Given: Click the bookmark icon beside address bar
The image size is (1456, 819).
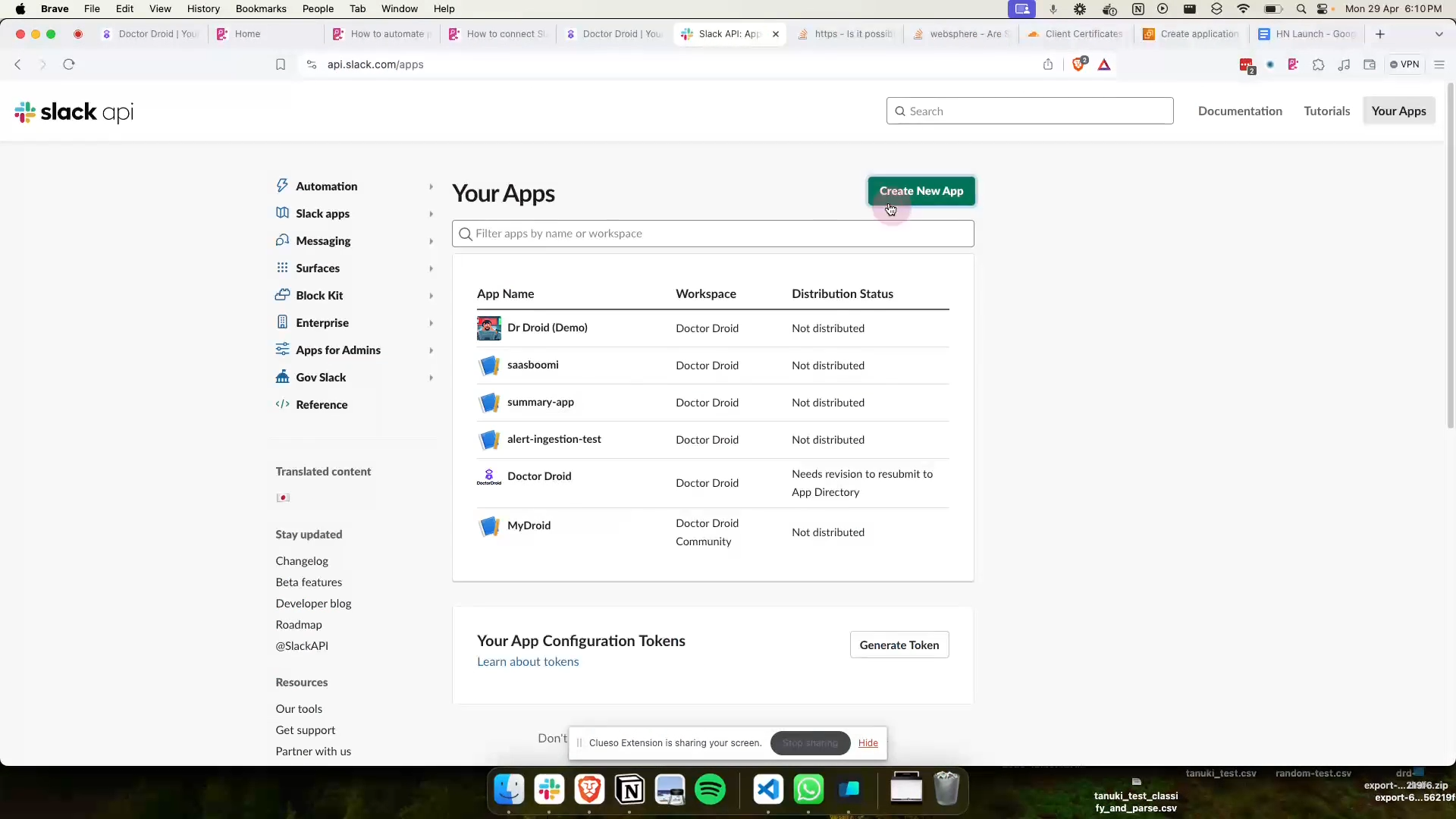Looking at the screenshot, I should click(x=280, y=64).
